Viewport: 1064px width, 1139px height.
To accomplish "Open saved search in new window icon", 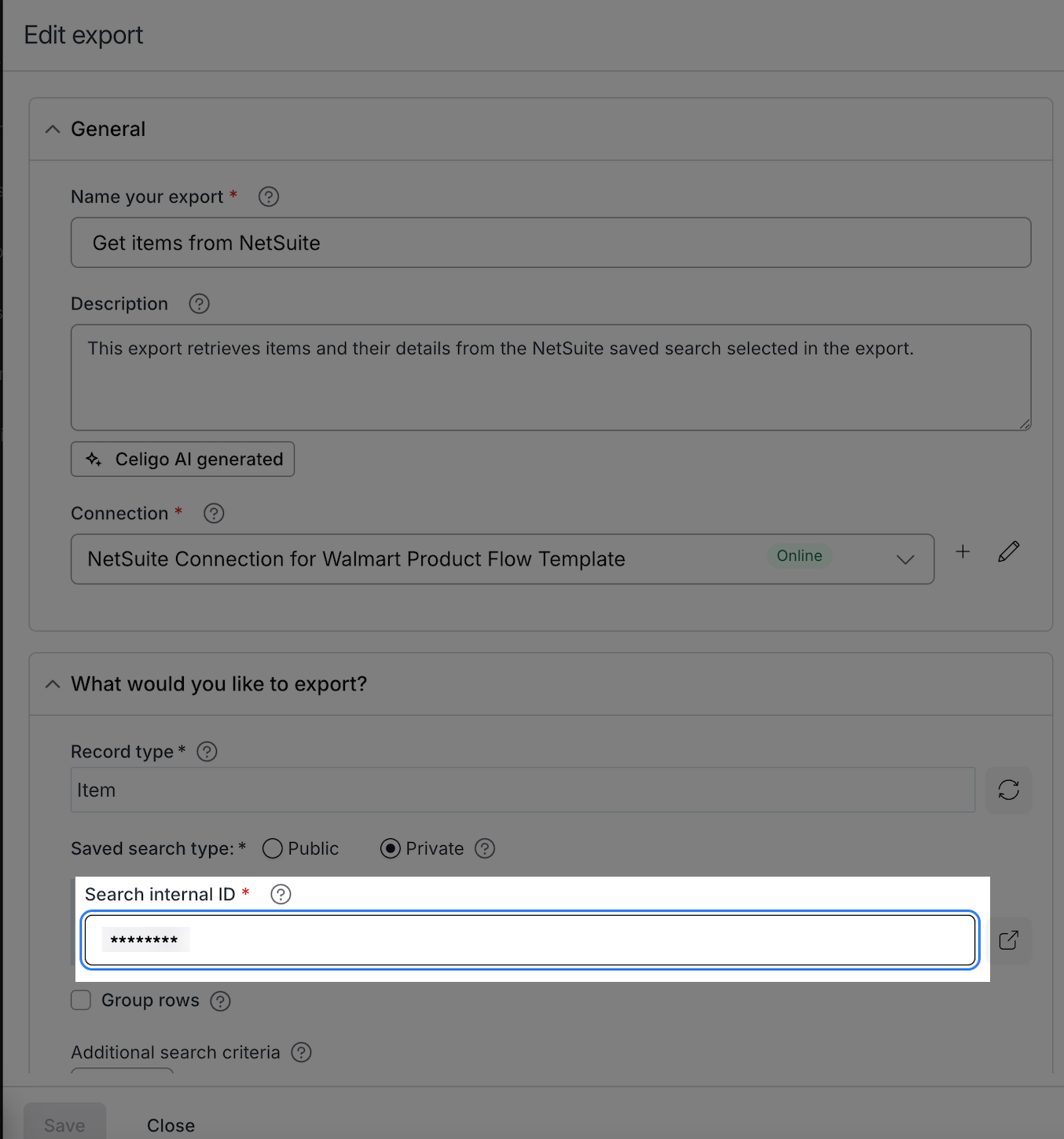I will tap(1009, 940).
